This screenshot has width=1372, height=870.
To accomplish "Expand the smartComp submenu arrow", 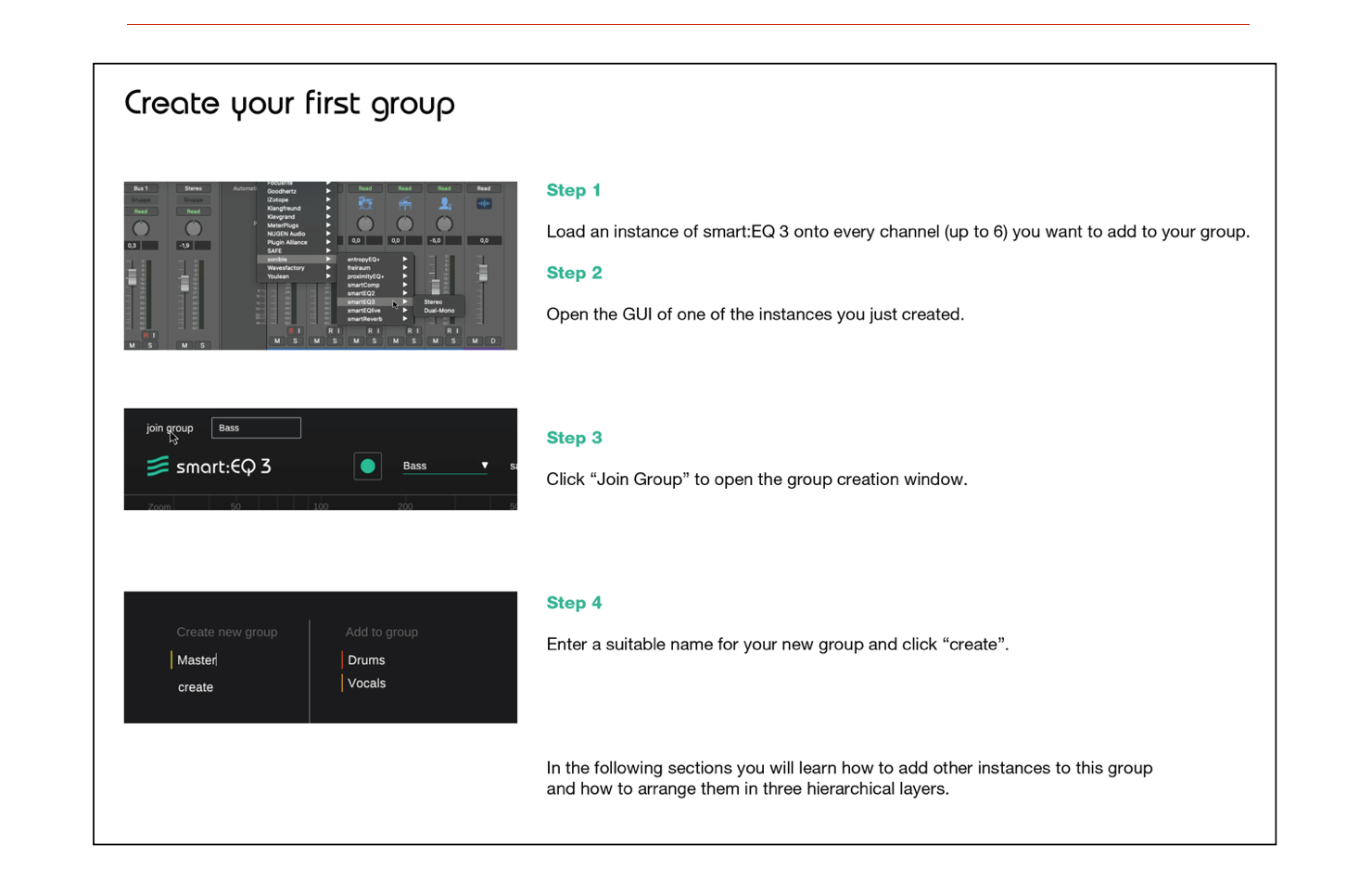I will tap(405, 285).
